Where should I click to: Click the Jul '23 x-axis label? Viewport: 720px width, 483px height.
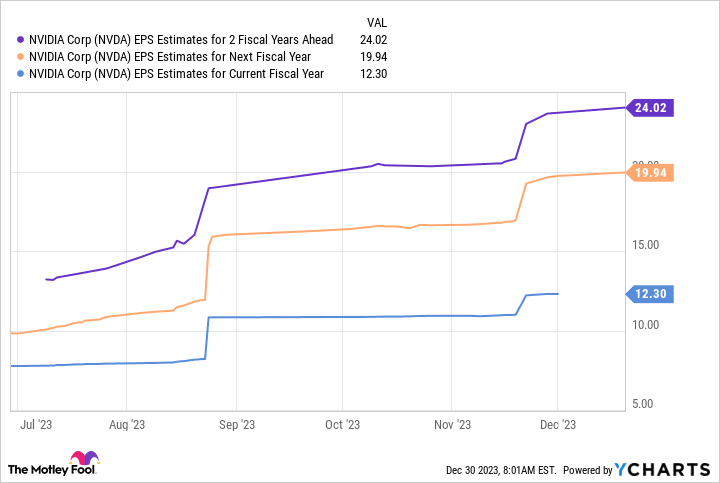point(36,424)
